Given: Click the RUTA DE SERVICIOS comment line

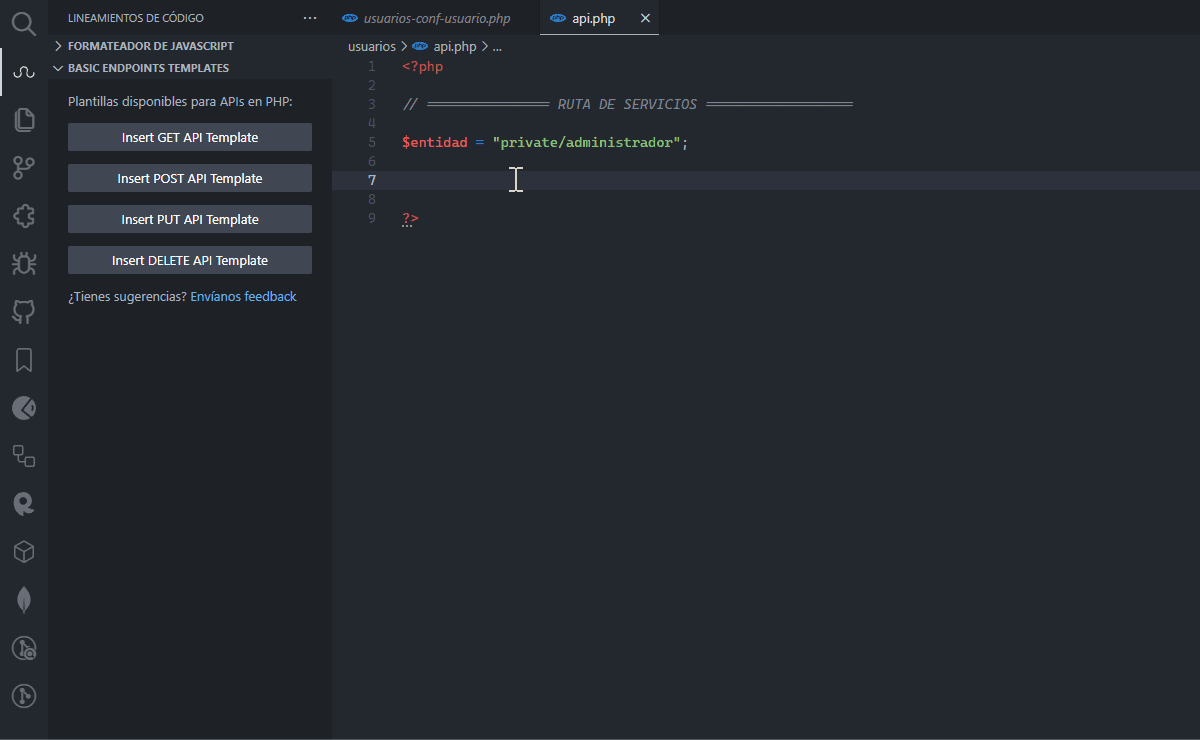Looking at the screenshot, I should coord(627,104).
